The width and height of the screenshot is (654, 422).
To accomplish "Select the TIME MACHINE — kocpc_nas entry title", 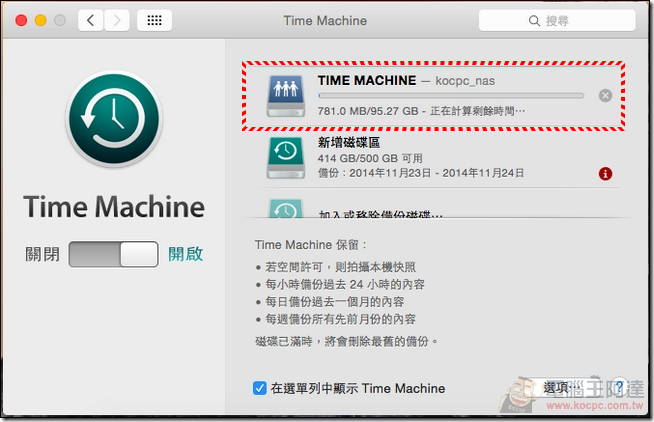I will (406, 80).
